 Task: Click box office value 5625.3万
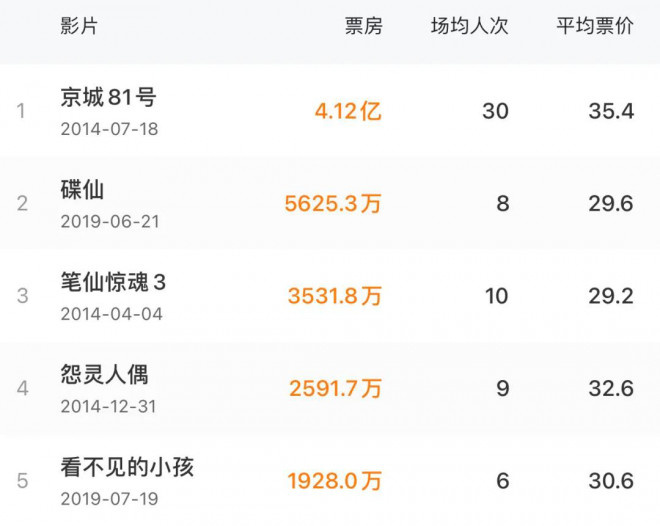pyautogui.click(x=333, y=204)
